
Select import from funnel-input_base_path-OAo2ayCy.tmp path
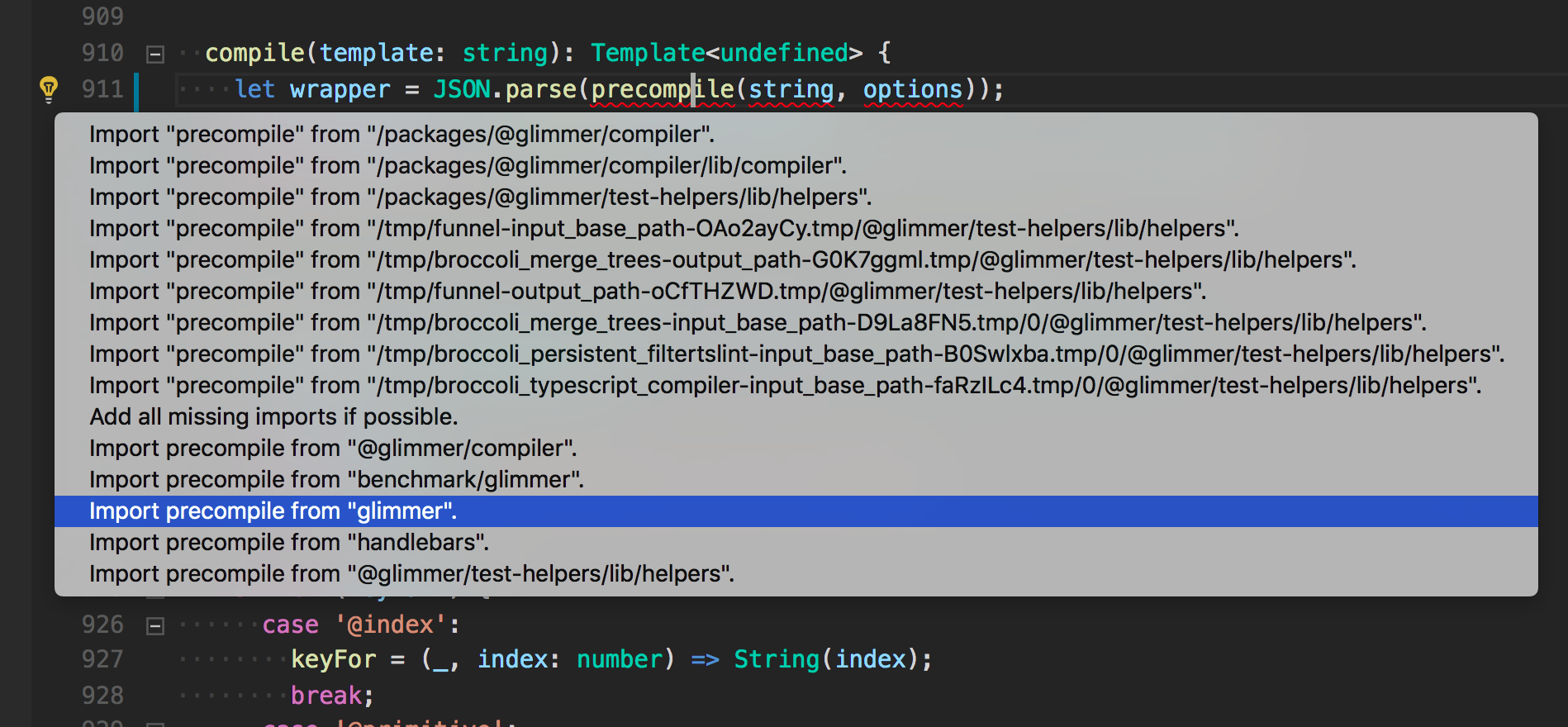click(796, 228)
